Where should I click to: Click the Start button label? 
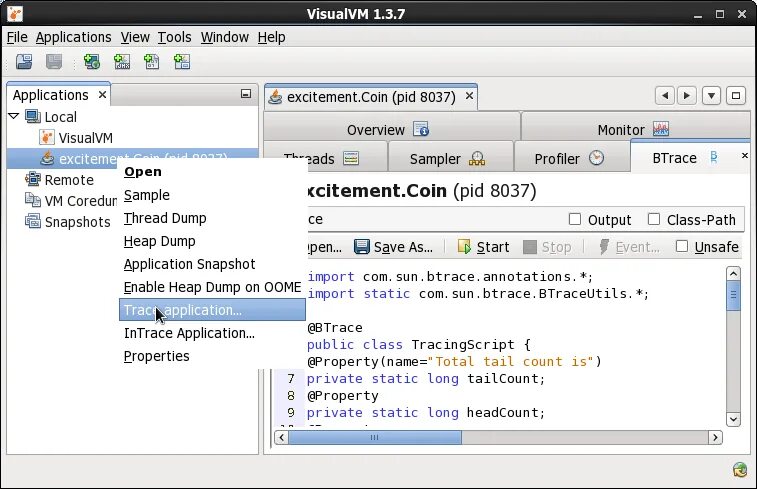click(493, 247)
